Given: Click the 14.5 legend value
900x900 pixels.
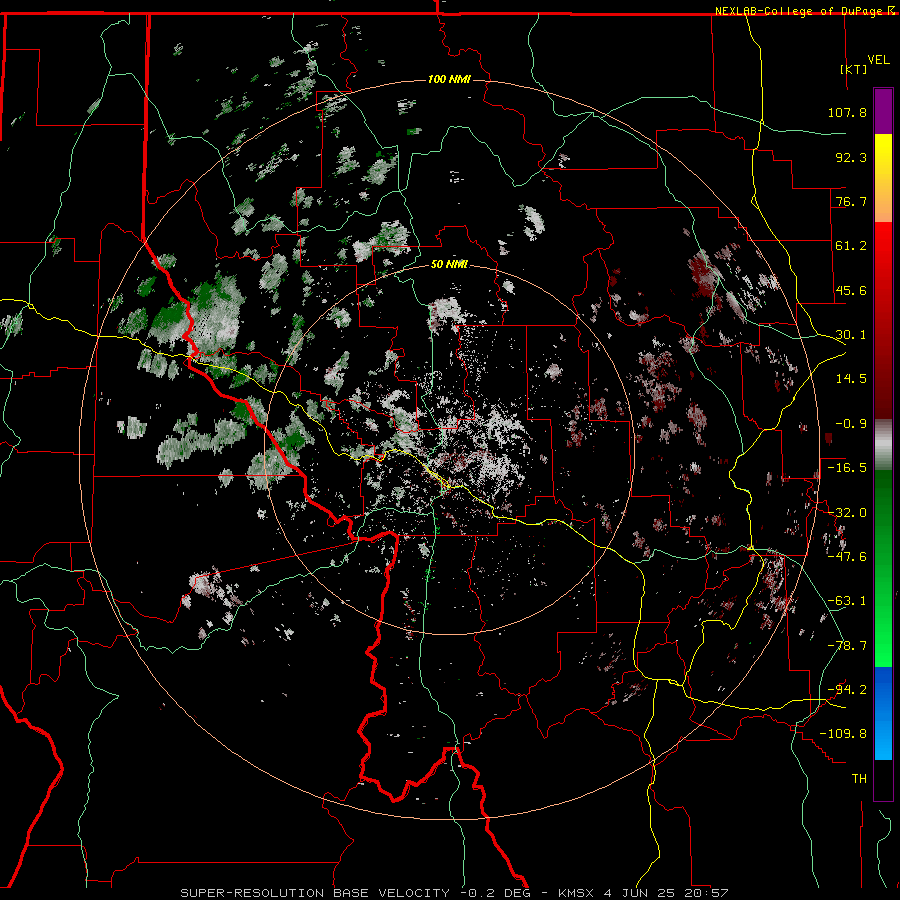Looking at the screenshot, I should pyautogui.click(x=851, y=379).
